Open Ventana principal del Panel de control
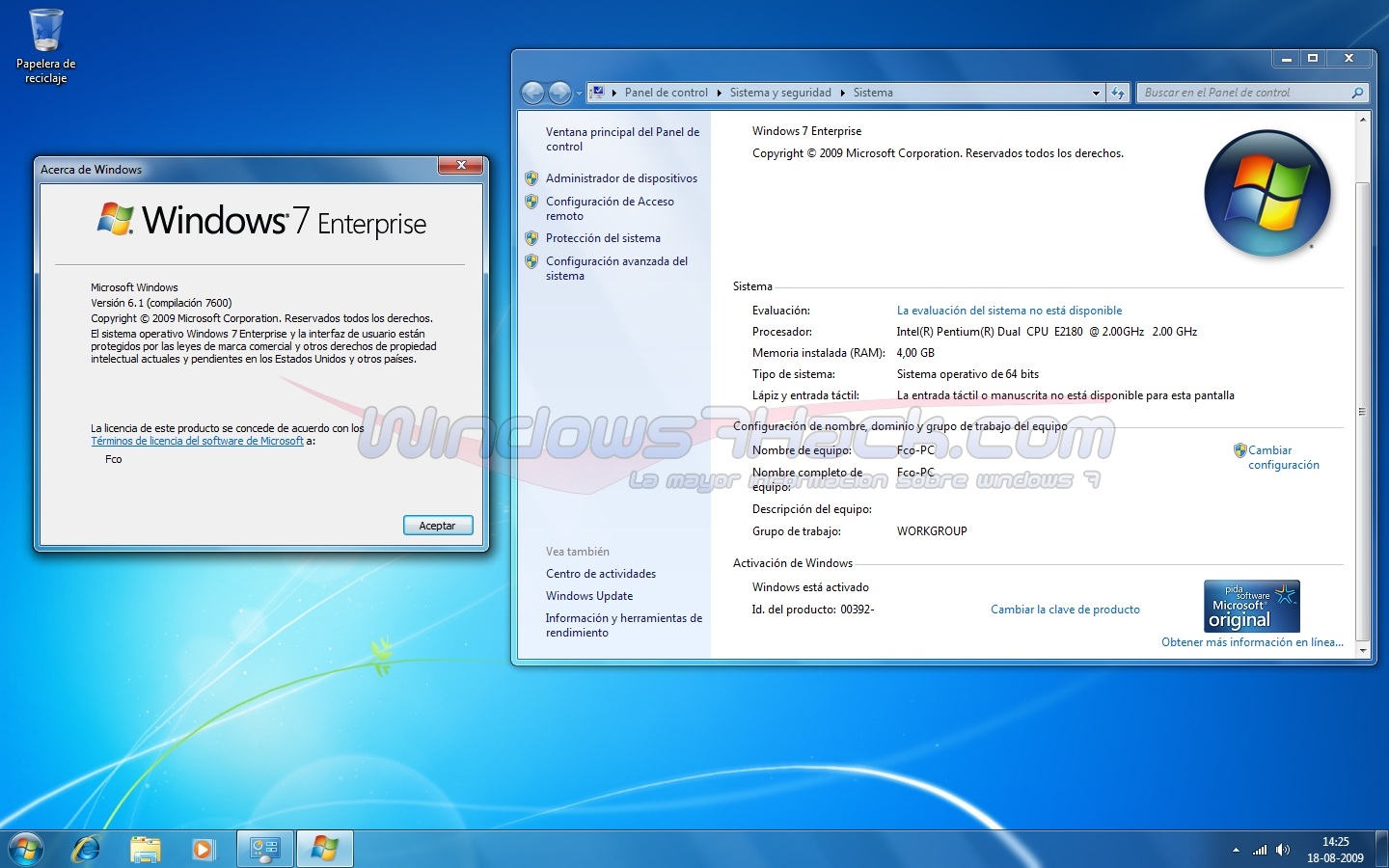This screenshot has height=868, width=1389. point(622,139)
